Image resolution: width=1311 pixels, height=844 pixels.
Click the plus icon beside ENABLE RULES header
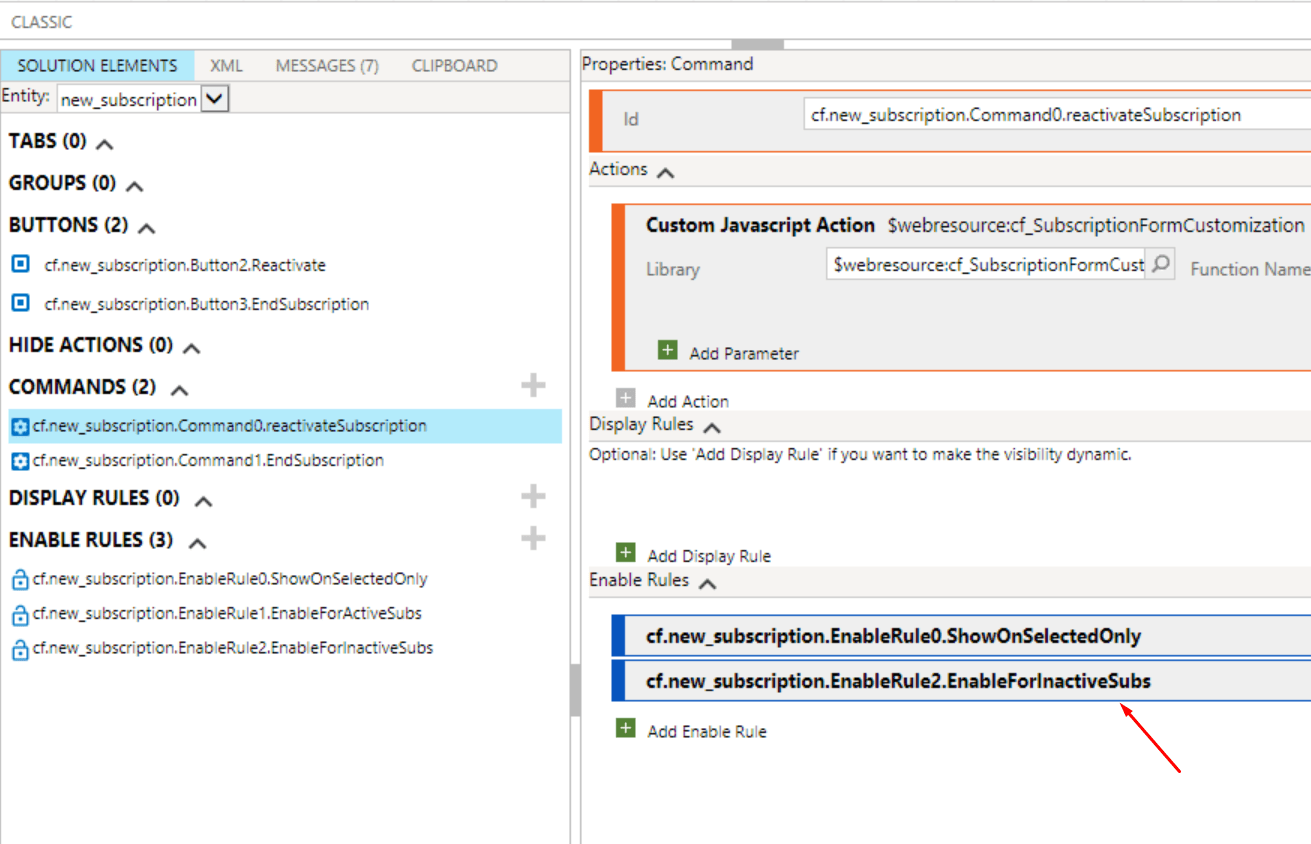[533, 538]
